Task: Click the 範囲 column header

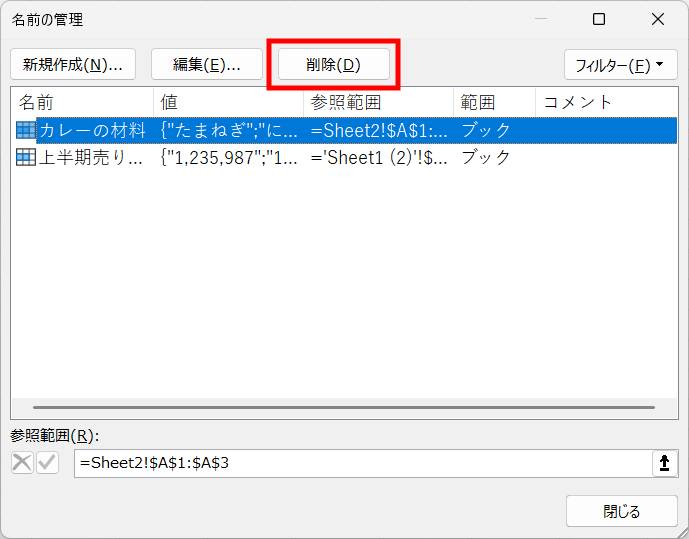Action: 494,102
